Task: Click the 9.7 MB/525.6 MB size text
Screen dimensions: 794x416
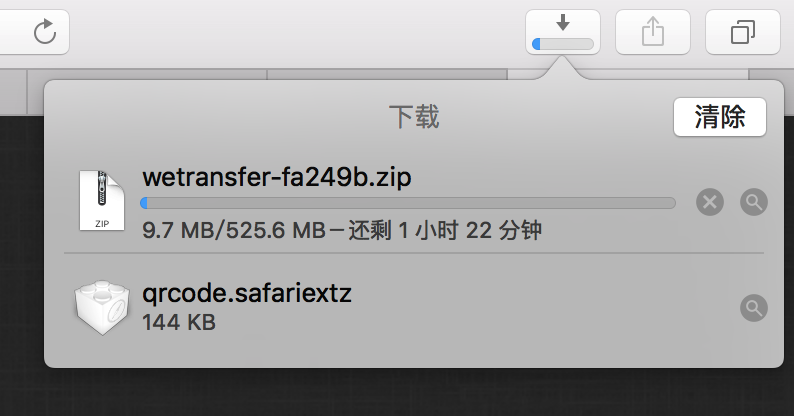Action: [x=229, y=230]
